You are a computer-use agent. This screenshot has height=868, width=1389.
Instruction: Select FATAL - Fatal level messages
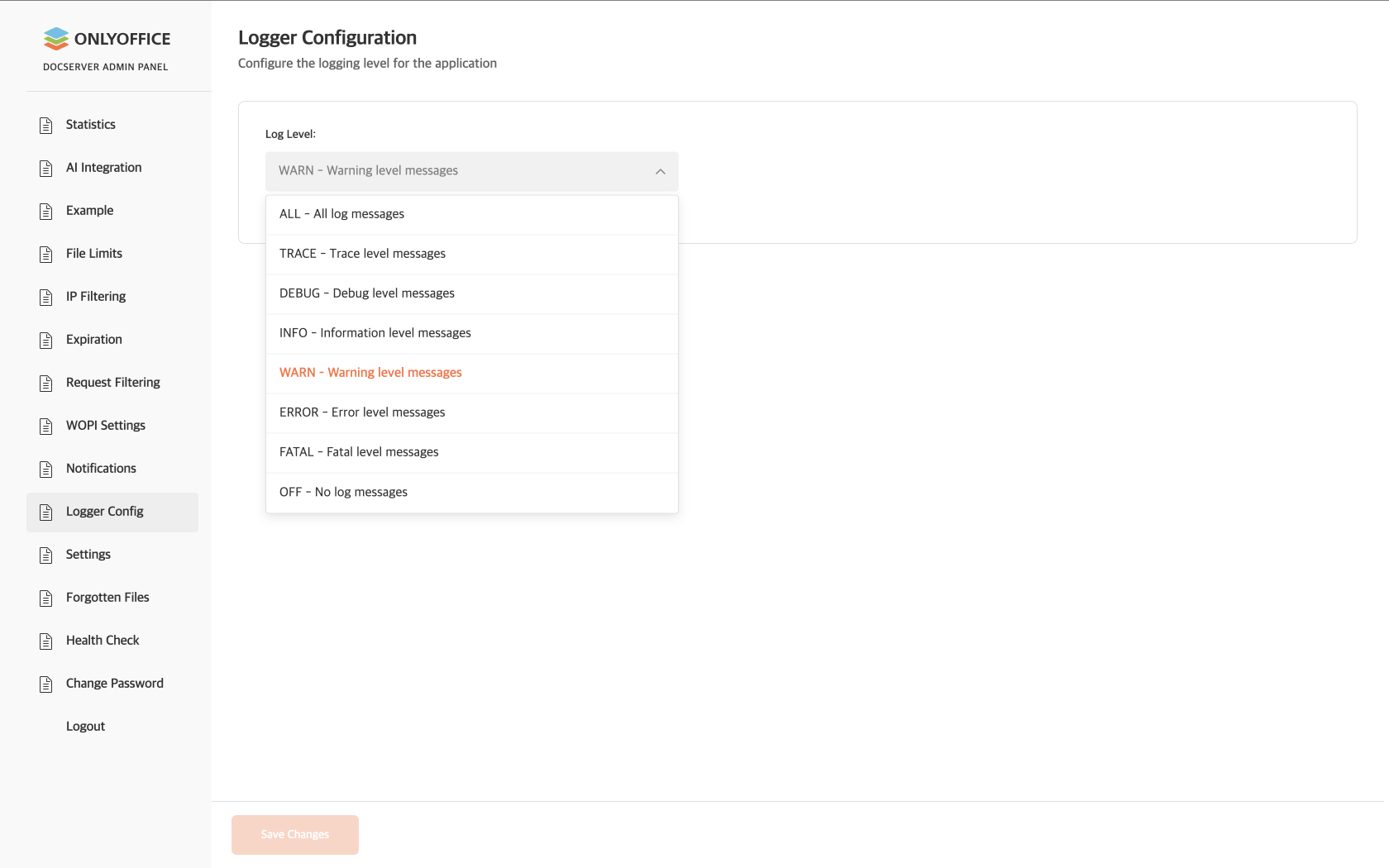click(x=359, y=452)
